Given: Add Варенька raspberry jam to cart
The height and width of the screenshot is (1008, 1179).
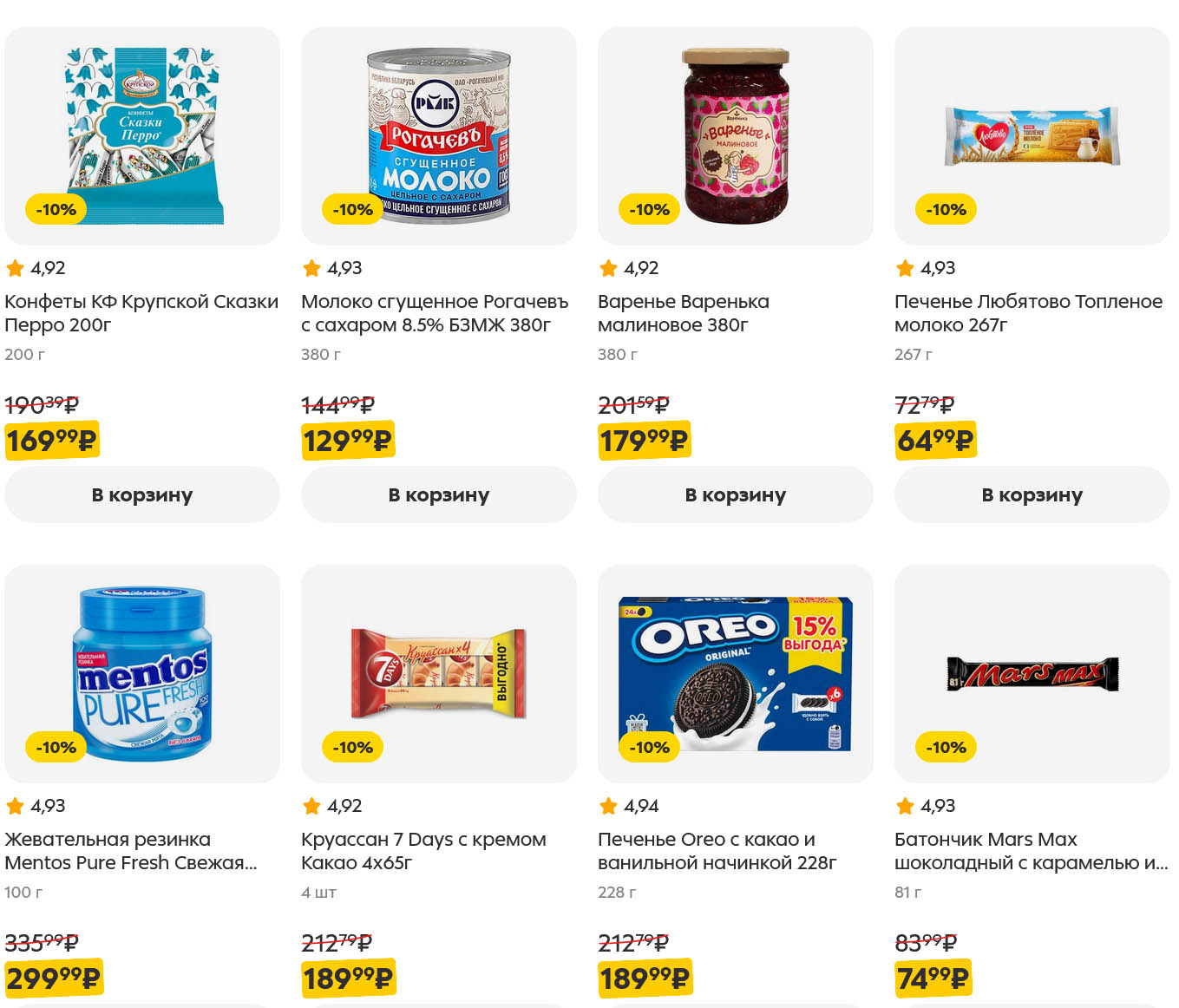Looking at the screenshot, I should coord(736,495).
